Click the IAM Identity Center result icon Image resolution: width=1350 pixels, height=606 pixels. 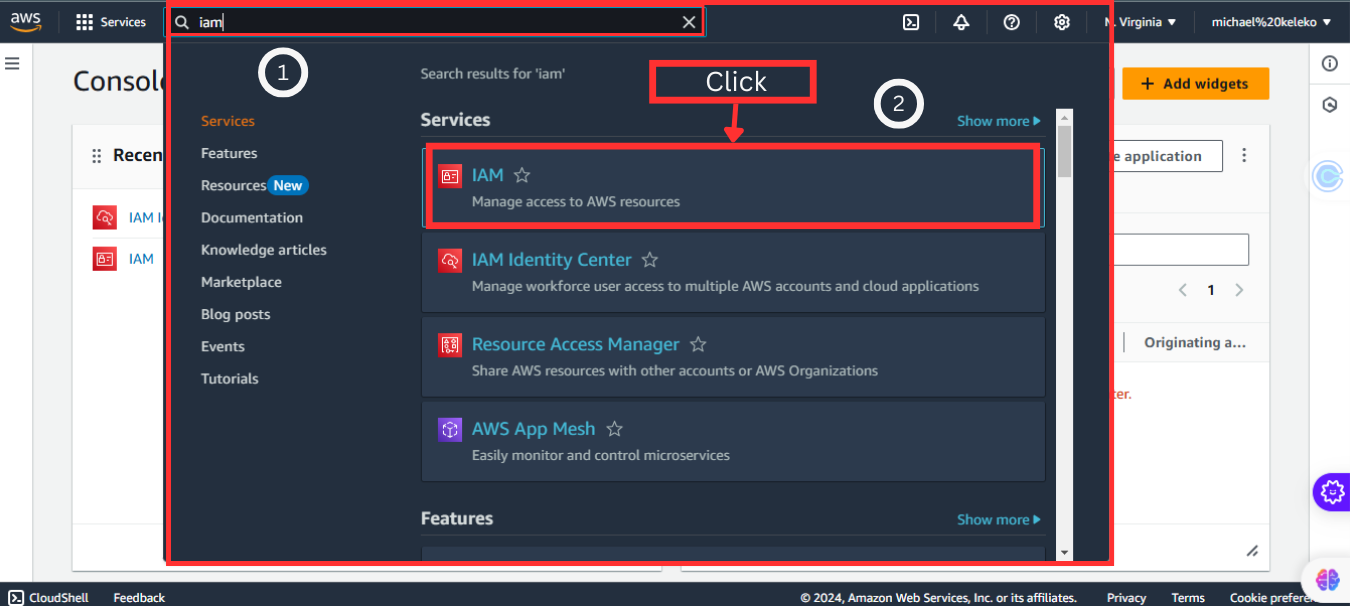(x=450, y=260)
